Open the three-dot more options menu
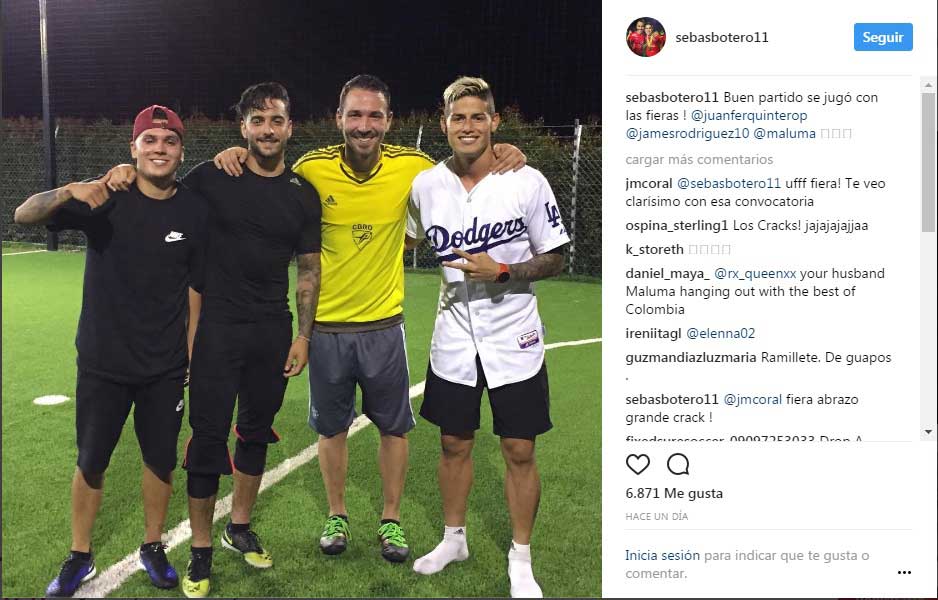Image resolution: width=938 pixels, height=600 pixels. click(904, 572)
